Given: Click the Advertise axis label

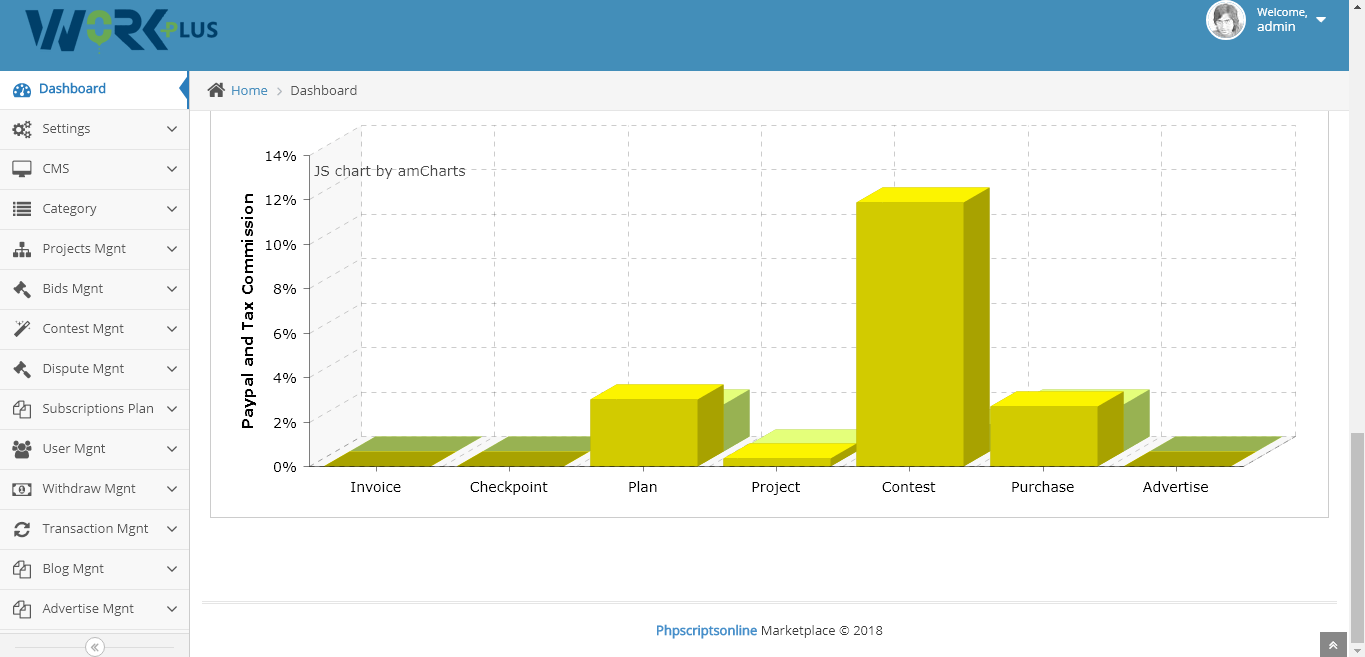Looking at the screenshot, I should pos(1176,487).
